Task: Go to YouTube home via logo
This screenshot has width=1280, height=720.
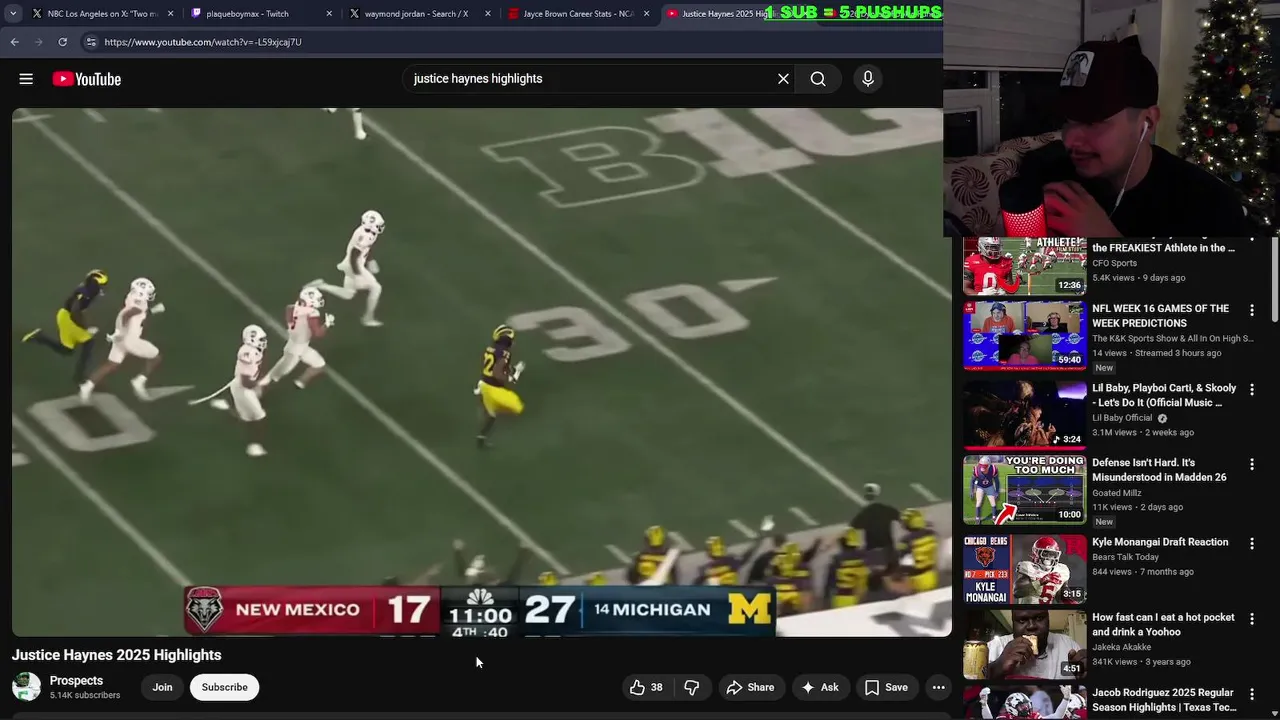Action: [87, 79]
